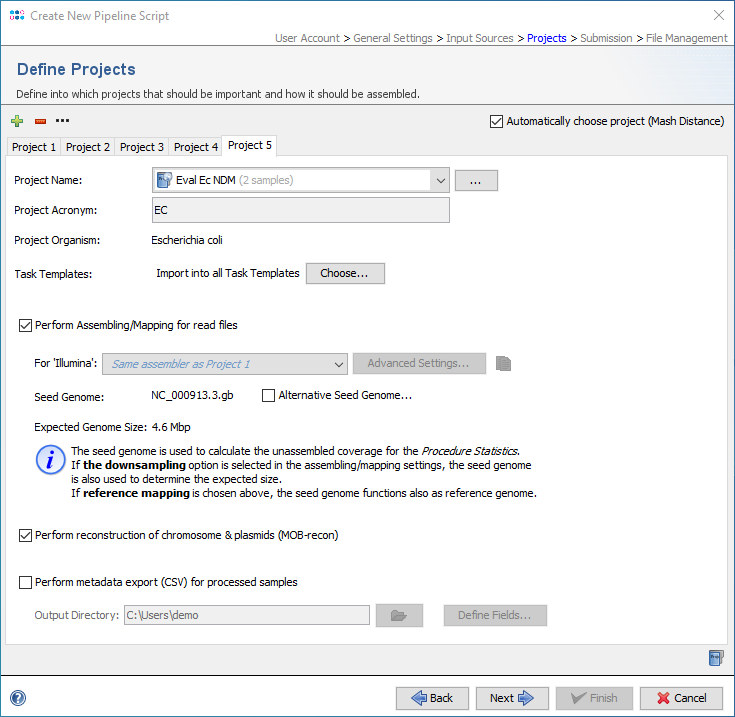Image resolution: width=735 pixels, height=717 pixels.
Task: Check the Alternative Seed Genome option
Action: tap(268, 395)
